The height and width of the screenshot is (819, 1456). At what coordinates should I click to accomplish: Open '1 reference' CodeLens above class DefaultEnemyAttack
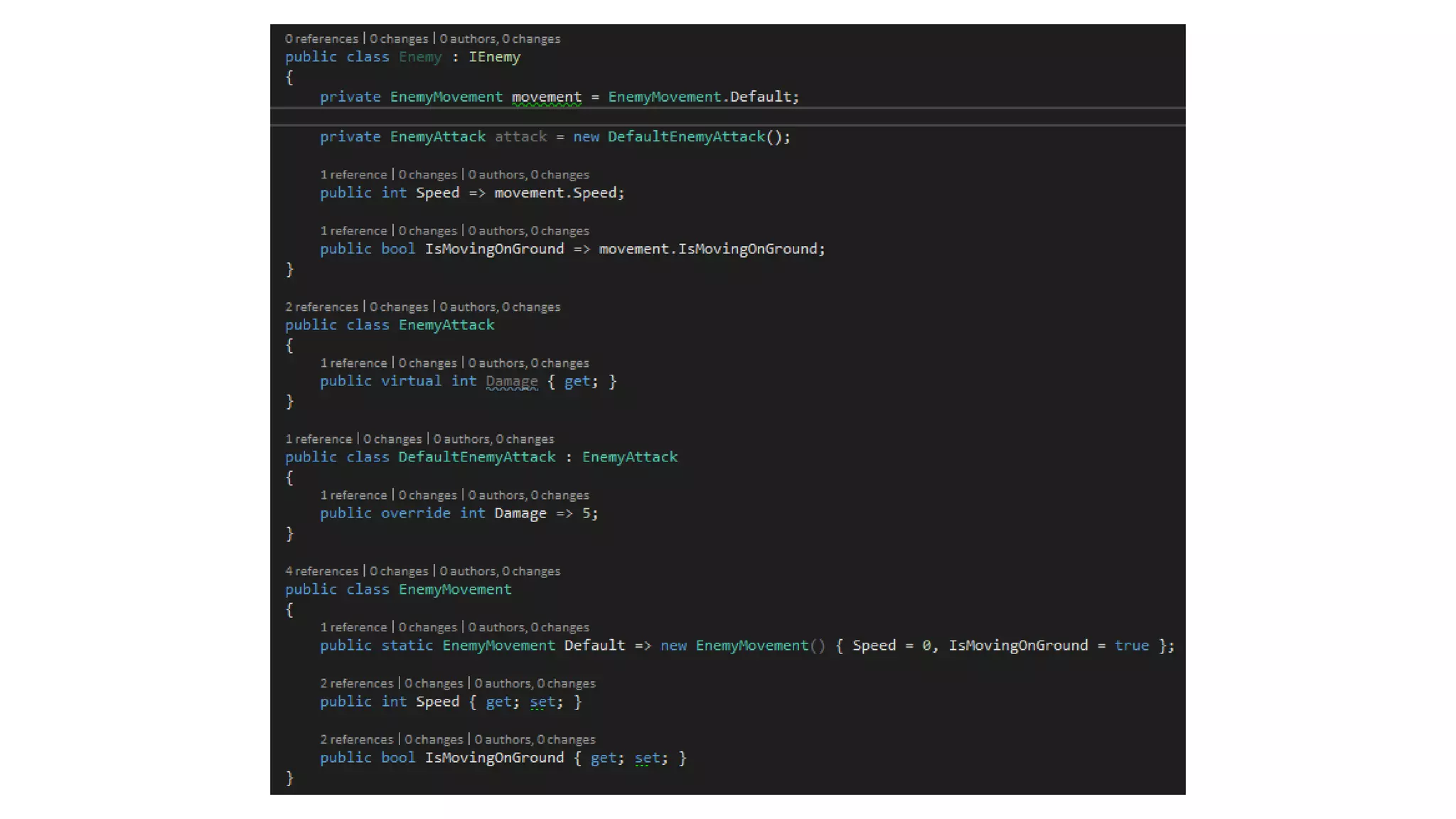(318, 439)
